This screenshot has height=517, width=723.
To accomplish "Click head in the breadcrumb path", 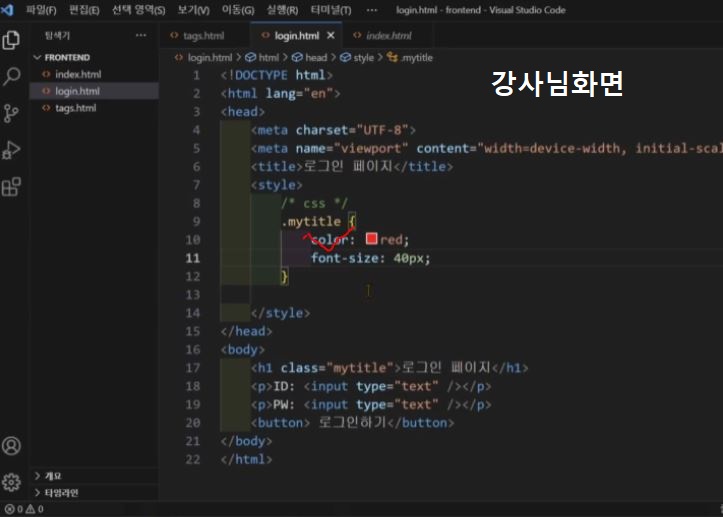I will [316, 58].
